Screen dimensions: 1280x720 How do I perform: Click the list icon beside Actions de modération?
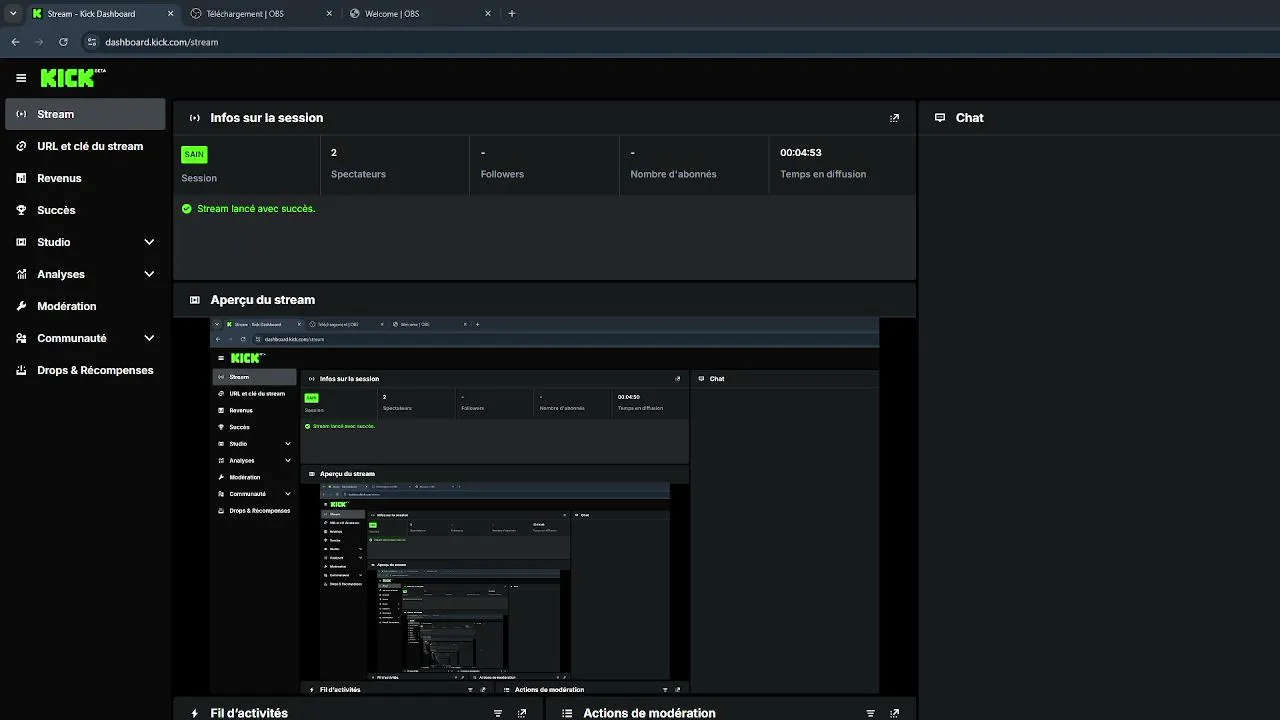coord(567,713)
